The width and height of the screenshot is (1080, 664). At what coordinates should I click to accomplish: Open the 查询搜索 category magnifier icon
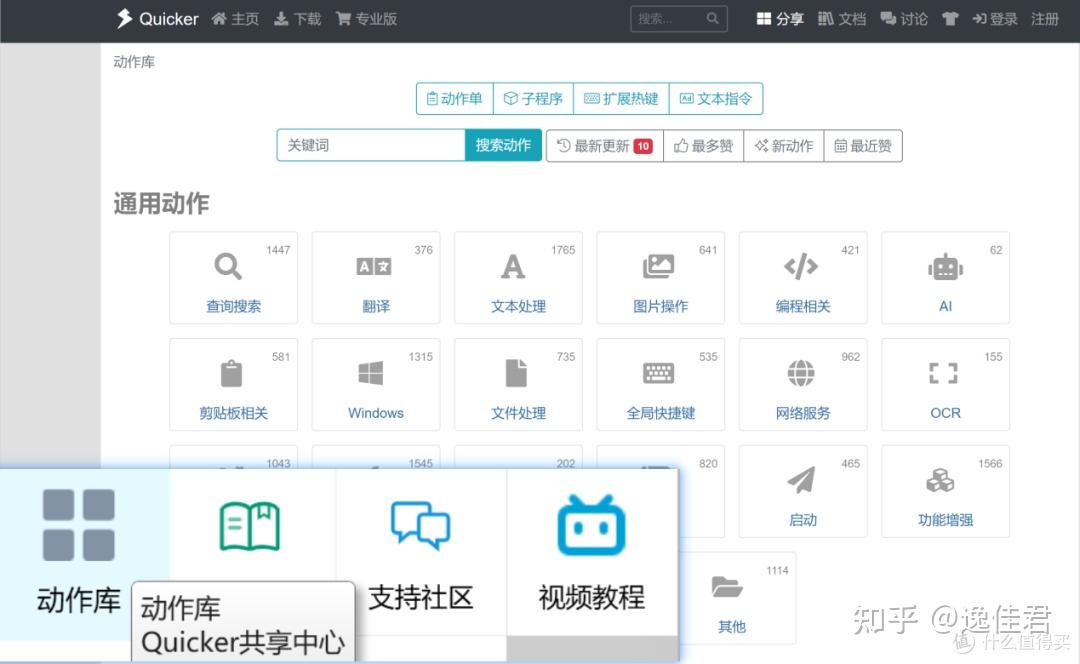(x=228, y=266)
